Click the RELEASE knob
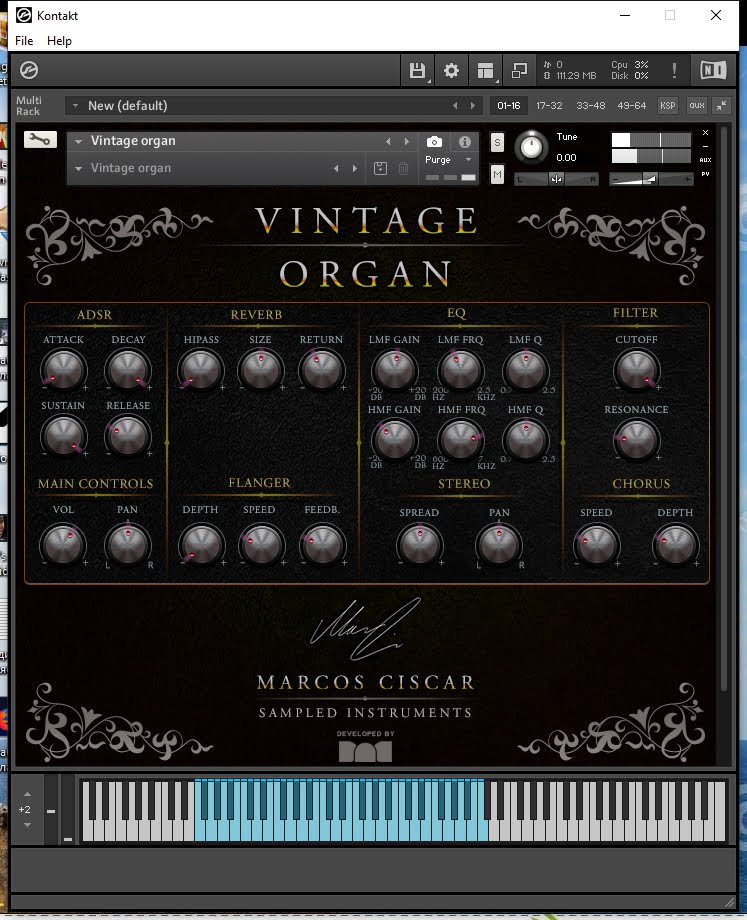 click(128, 437)
